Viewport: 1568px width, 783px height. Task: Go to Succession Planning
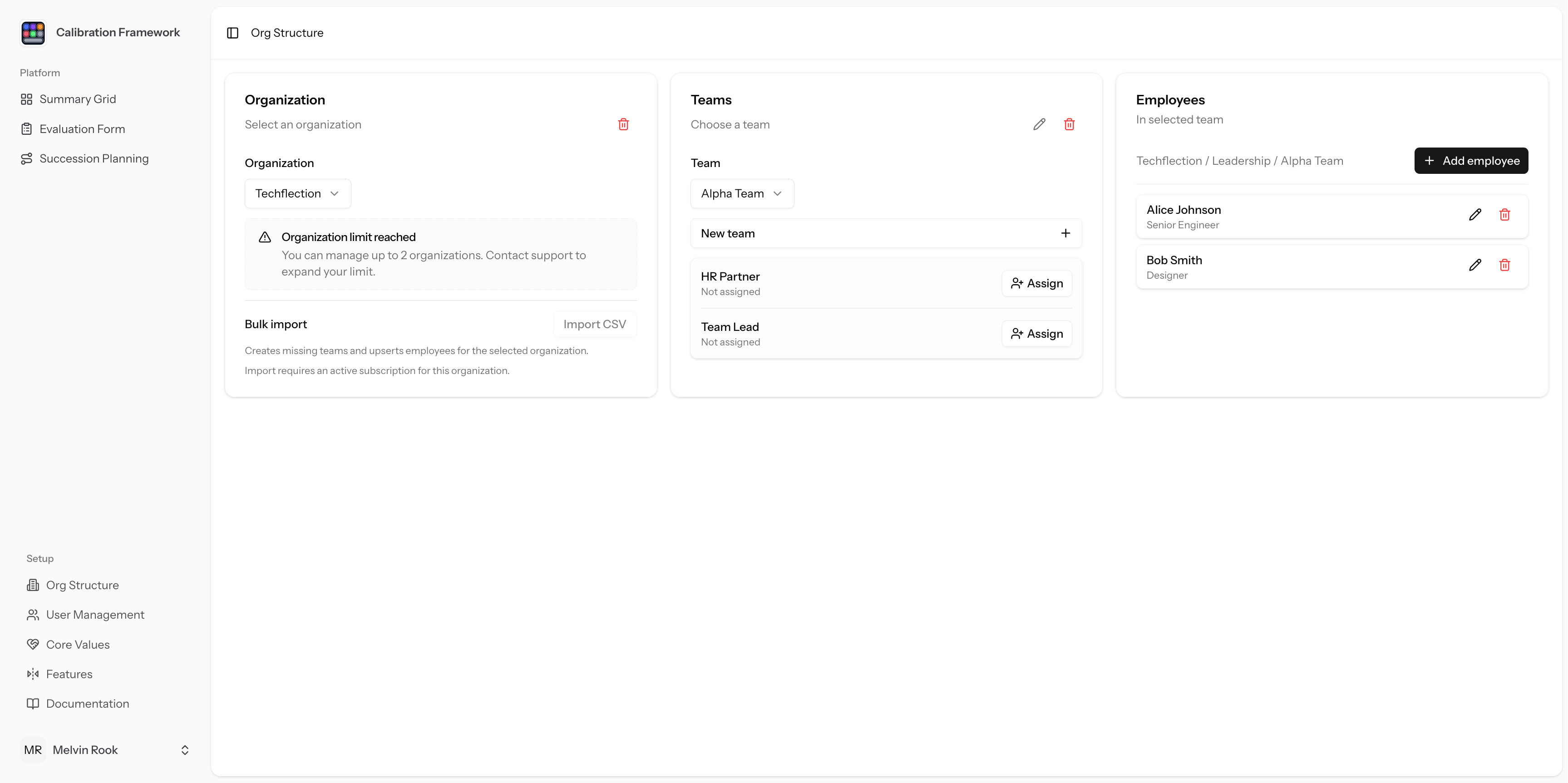point(94,159)
